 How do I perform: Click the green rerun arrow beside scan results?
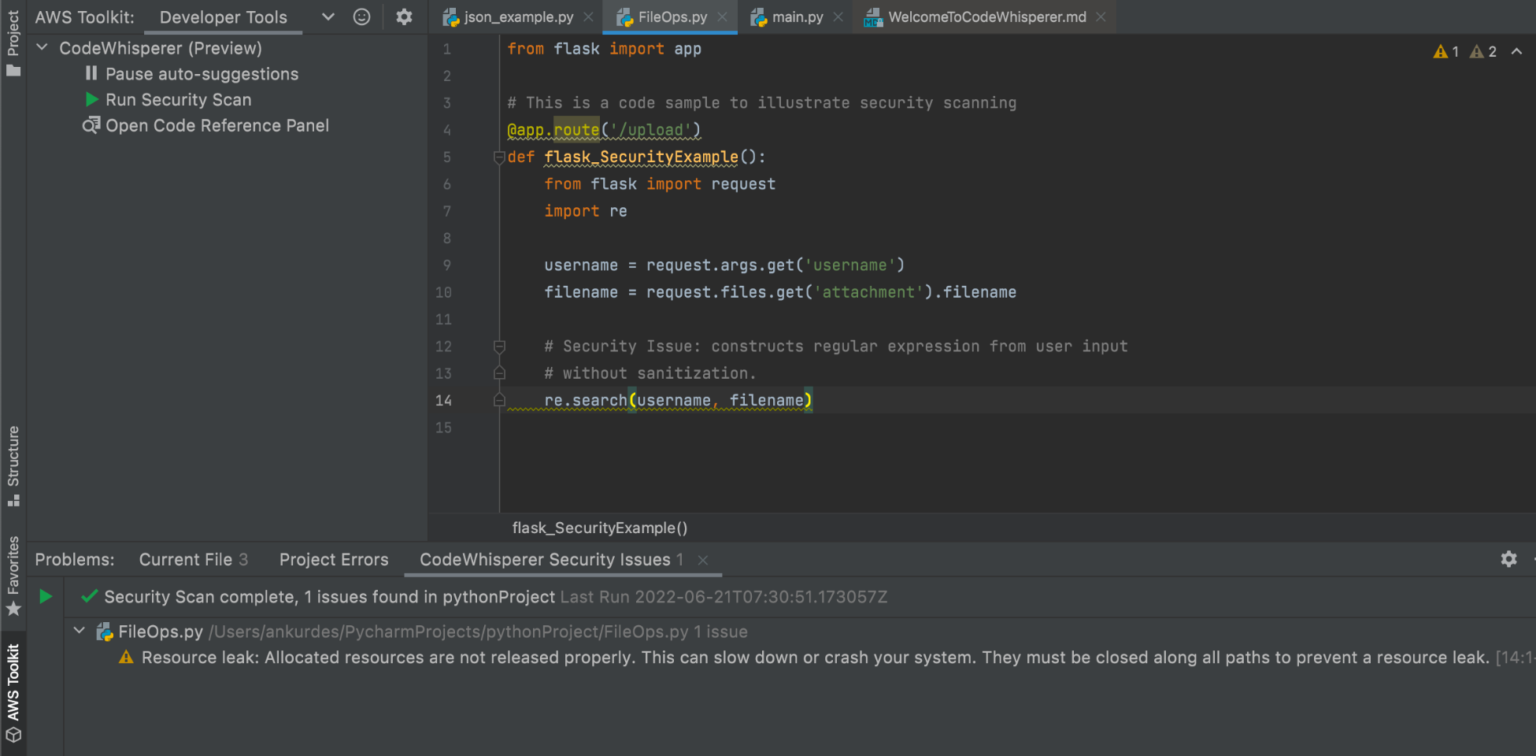45,596
